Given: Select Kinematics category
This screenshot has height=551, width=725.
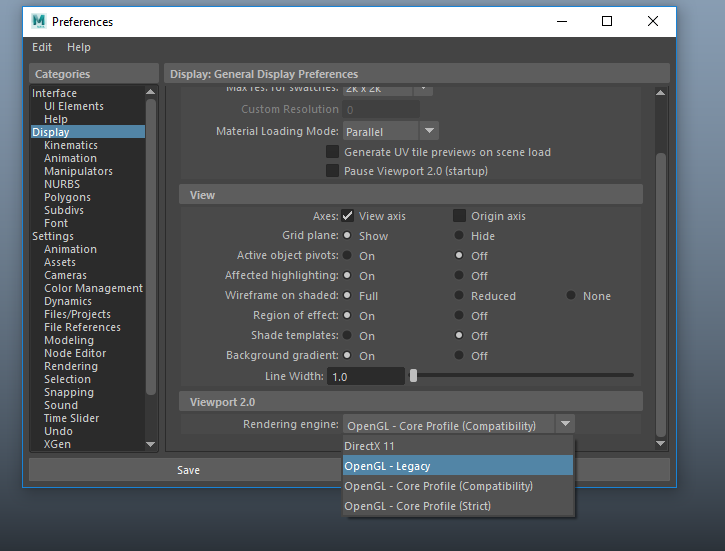Looking at the screenshot, I should click(71, 145).
